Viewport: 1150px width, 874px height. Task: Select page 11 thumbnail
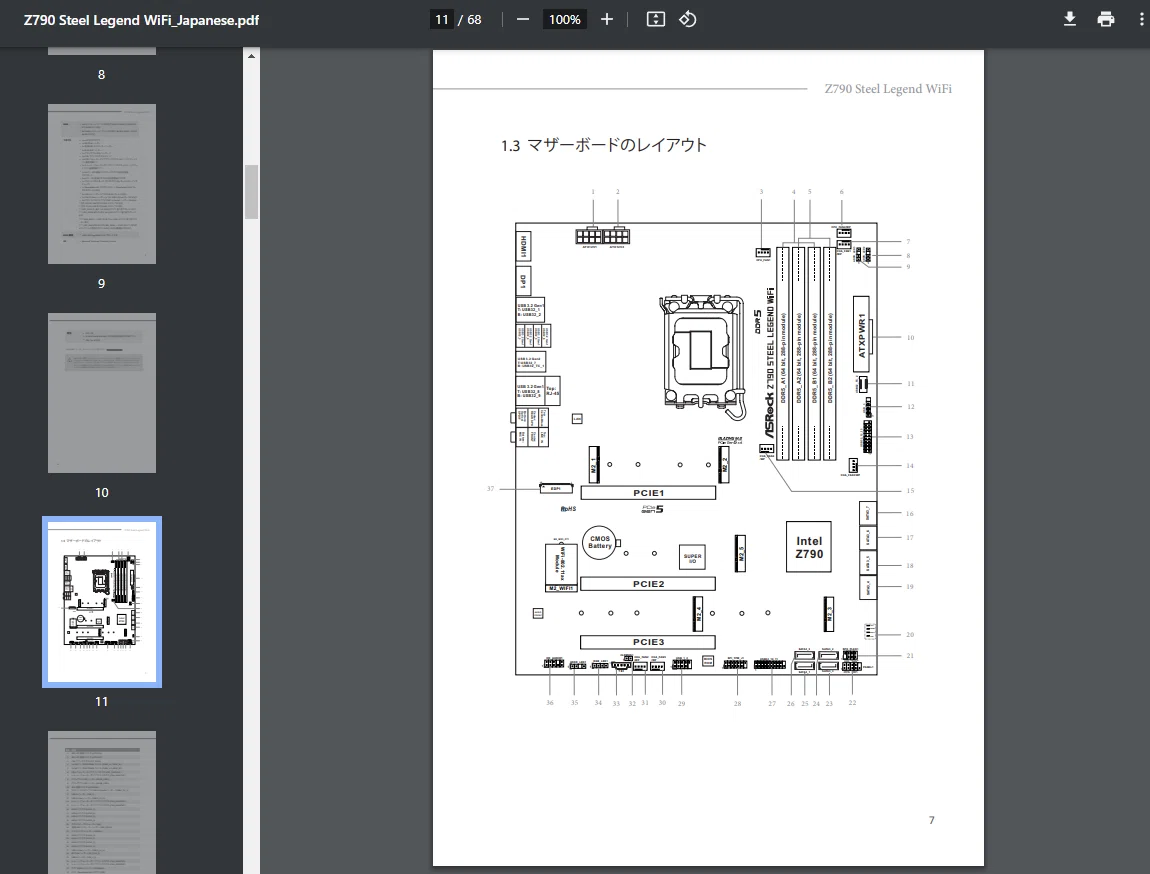[x=102, y=602]
